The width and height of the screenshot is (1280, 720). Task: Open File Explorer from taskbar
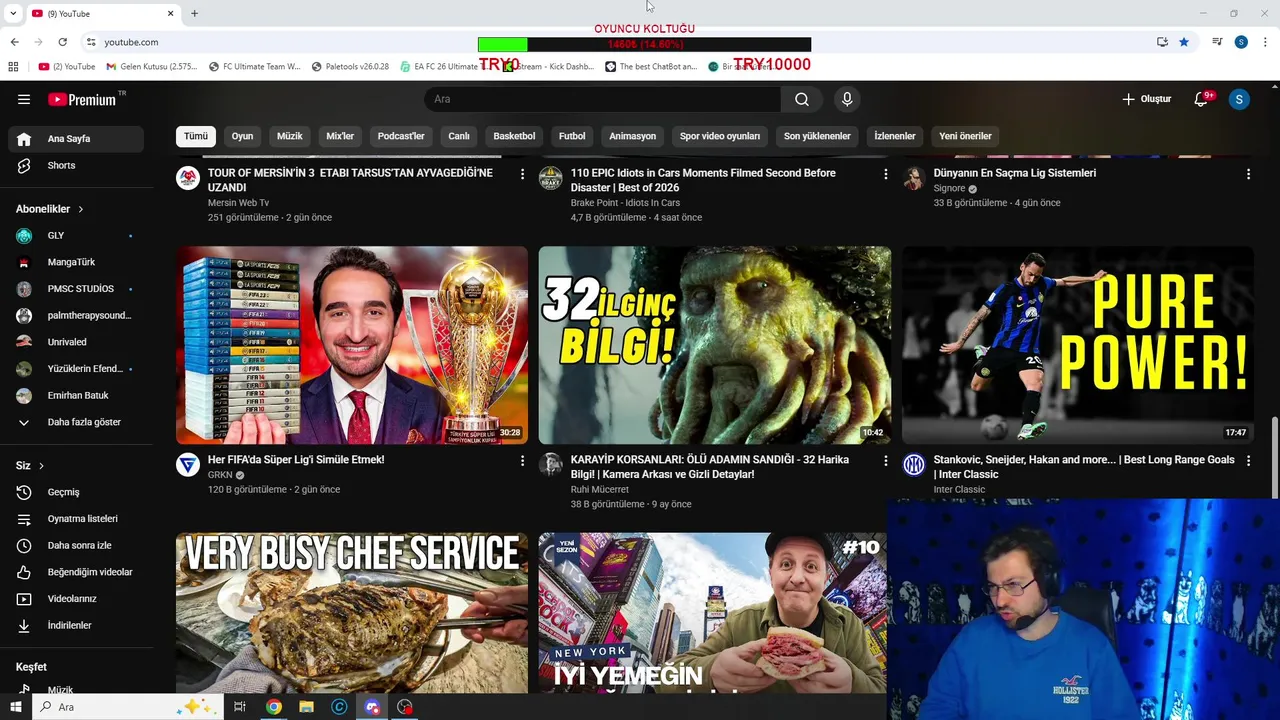[306, 707]
